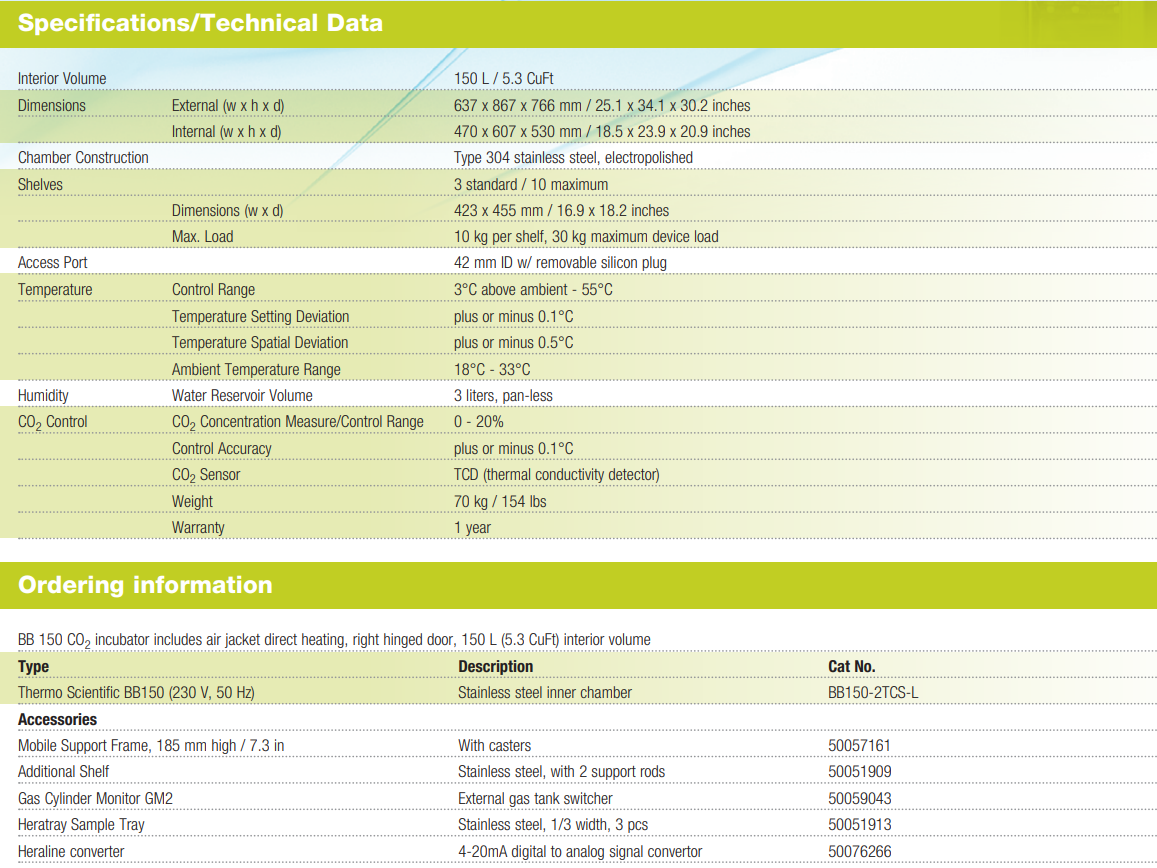
Task: Select 'Type 304 stainless steel, electropolished' text
Action: click(x=573, y=157)
